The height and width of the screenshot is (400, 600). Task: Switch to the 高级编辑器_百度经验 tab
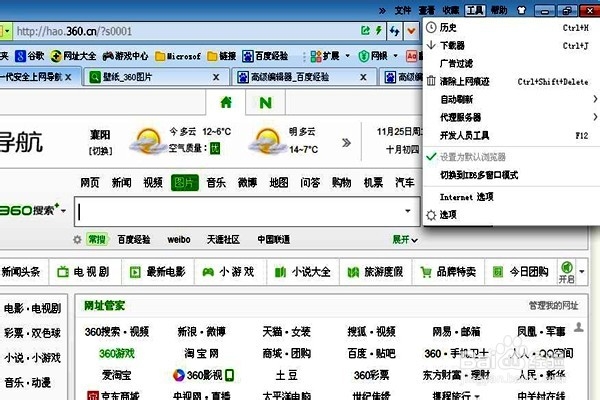pyautogui.click(x=302, y=77)
